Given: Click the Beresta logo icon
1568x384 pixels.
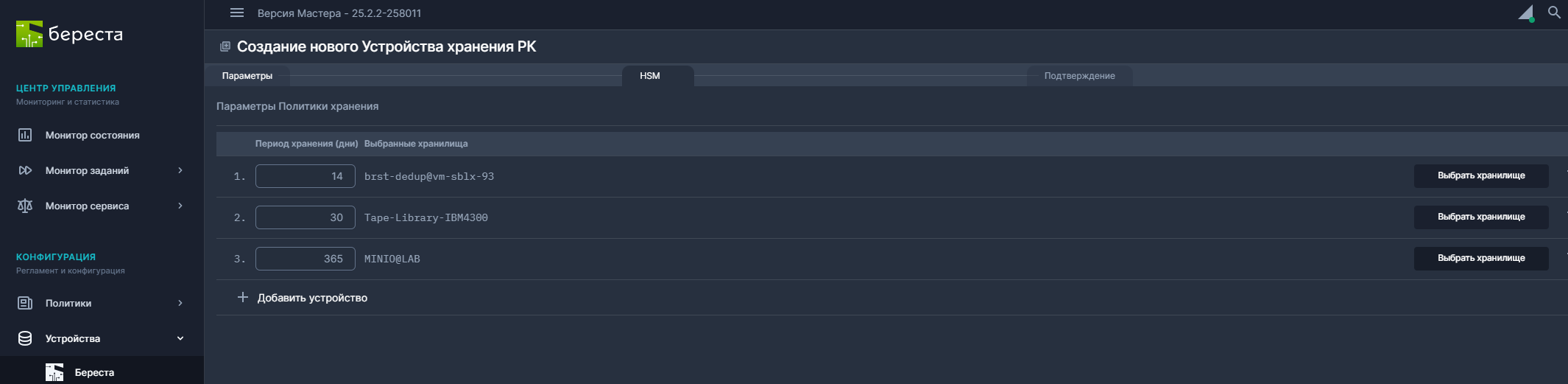Looking at the screenshot, I should click(29, 34).
